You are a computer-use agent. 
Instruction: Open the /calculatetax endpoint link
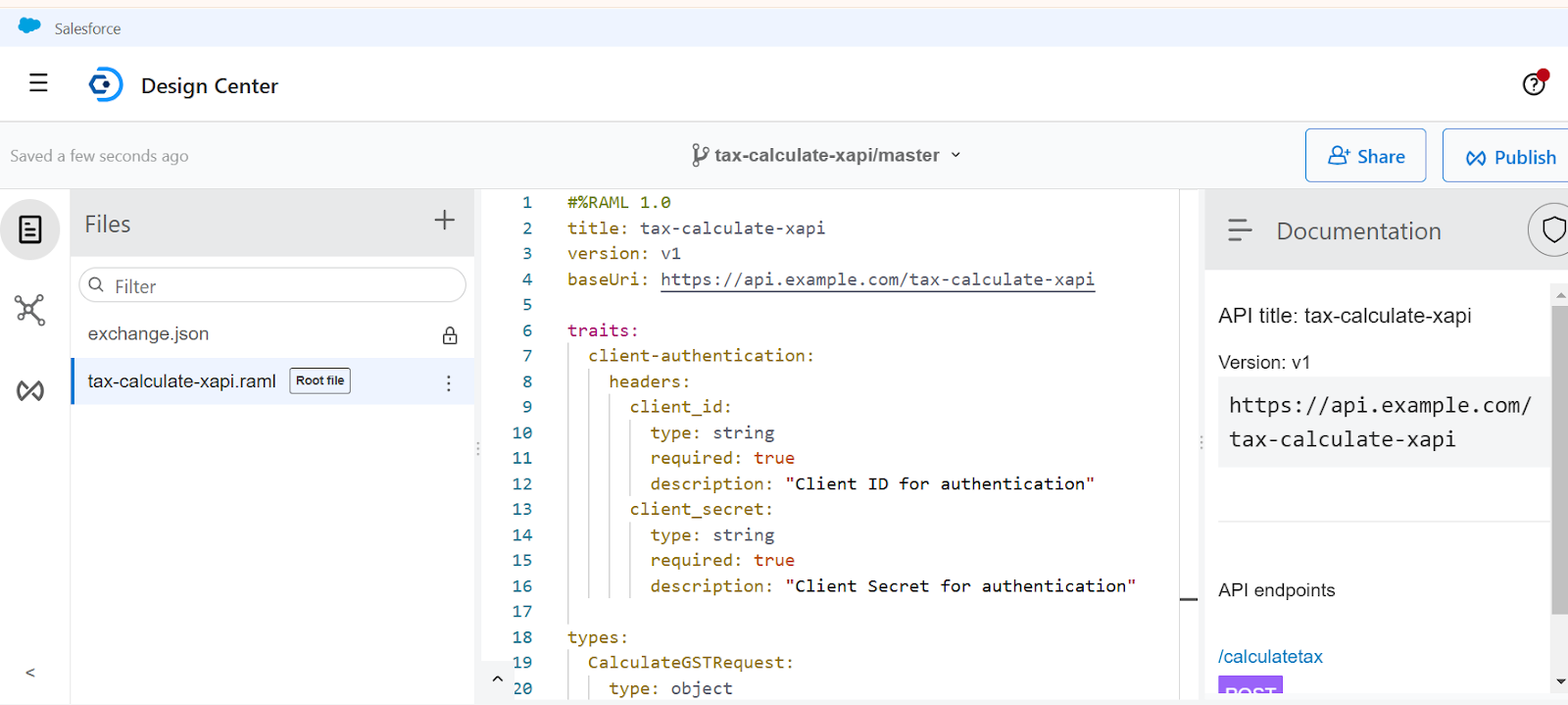tap(1270, 657)
